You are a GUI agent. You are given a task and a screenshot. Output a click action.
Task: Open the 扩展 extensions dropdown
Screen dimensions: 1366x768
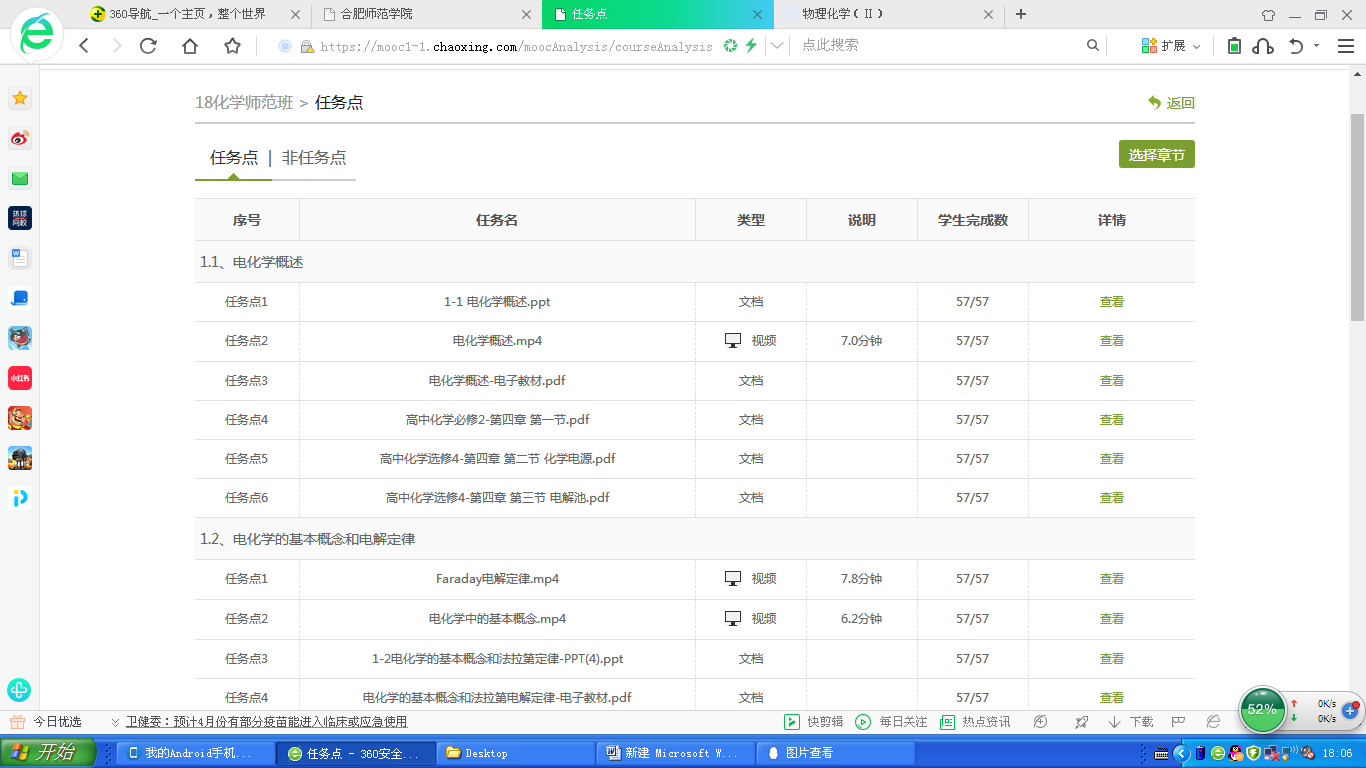[x=1171, y=46]
